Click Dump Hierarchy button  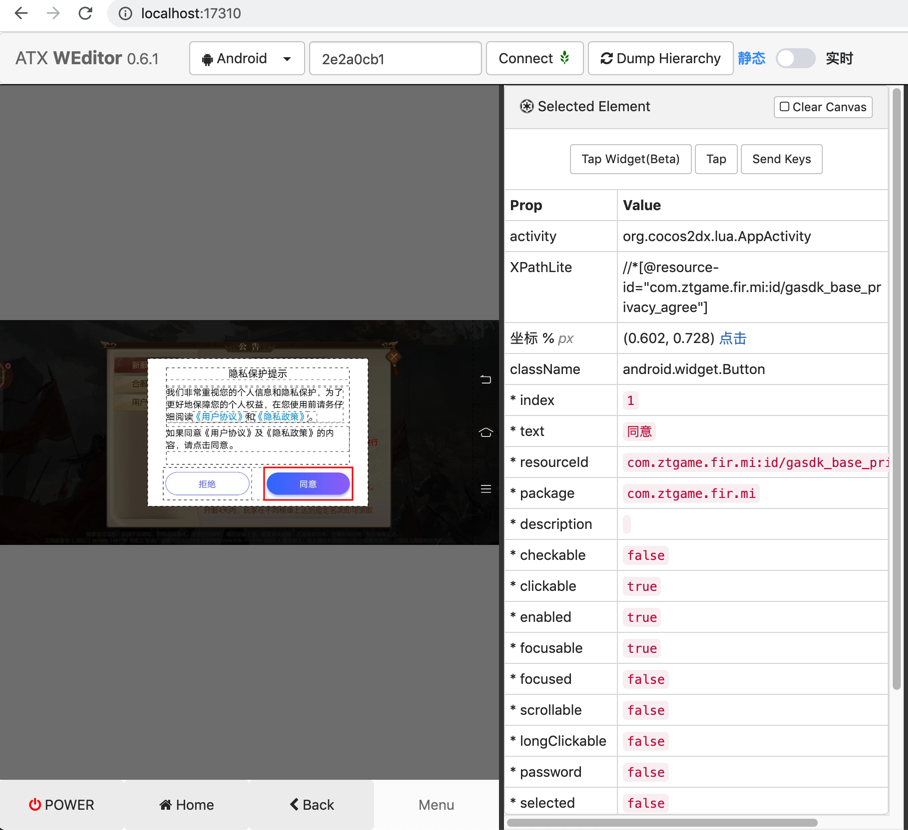tap(661, 58)
